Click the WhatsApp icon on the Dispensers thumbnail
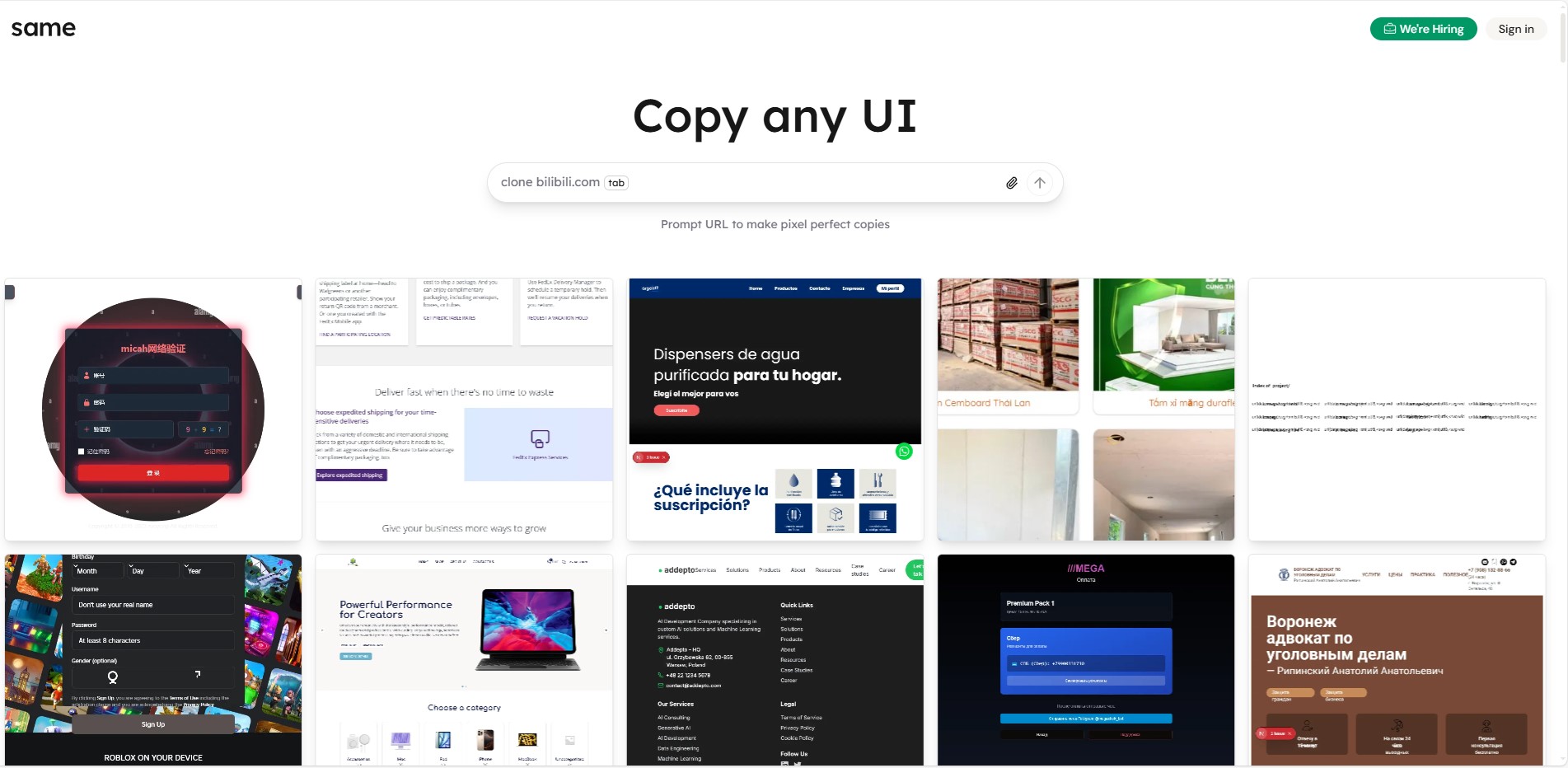The width and height of the screenshot is (1568, 768). (904, 451)
